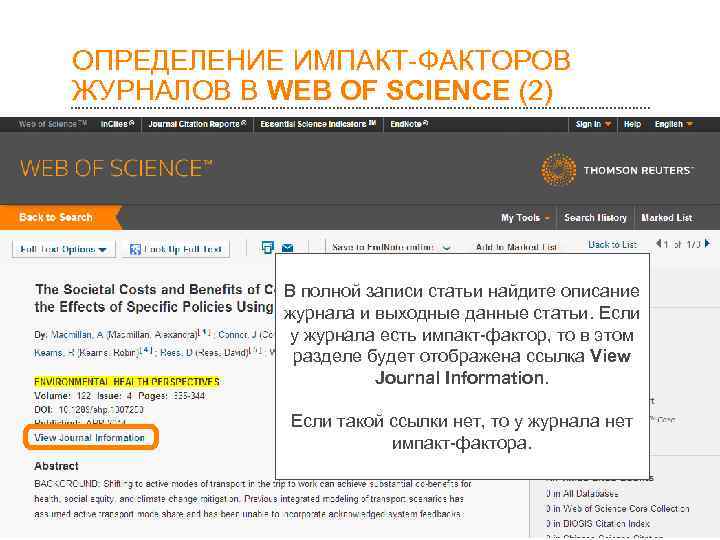The width and height of the screenshot is (720, 540).
Task: Open the Sign In dropdown
Action: [593, 124]
